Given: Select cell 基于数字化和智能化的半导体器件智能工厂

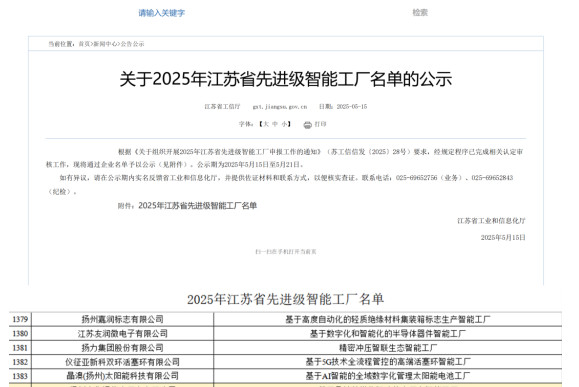Looking at the screenshot, I should coord(388,333).
